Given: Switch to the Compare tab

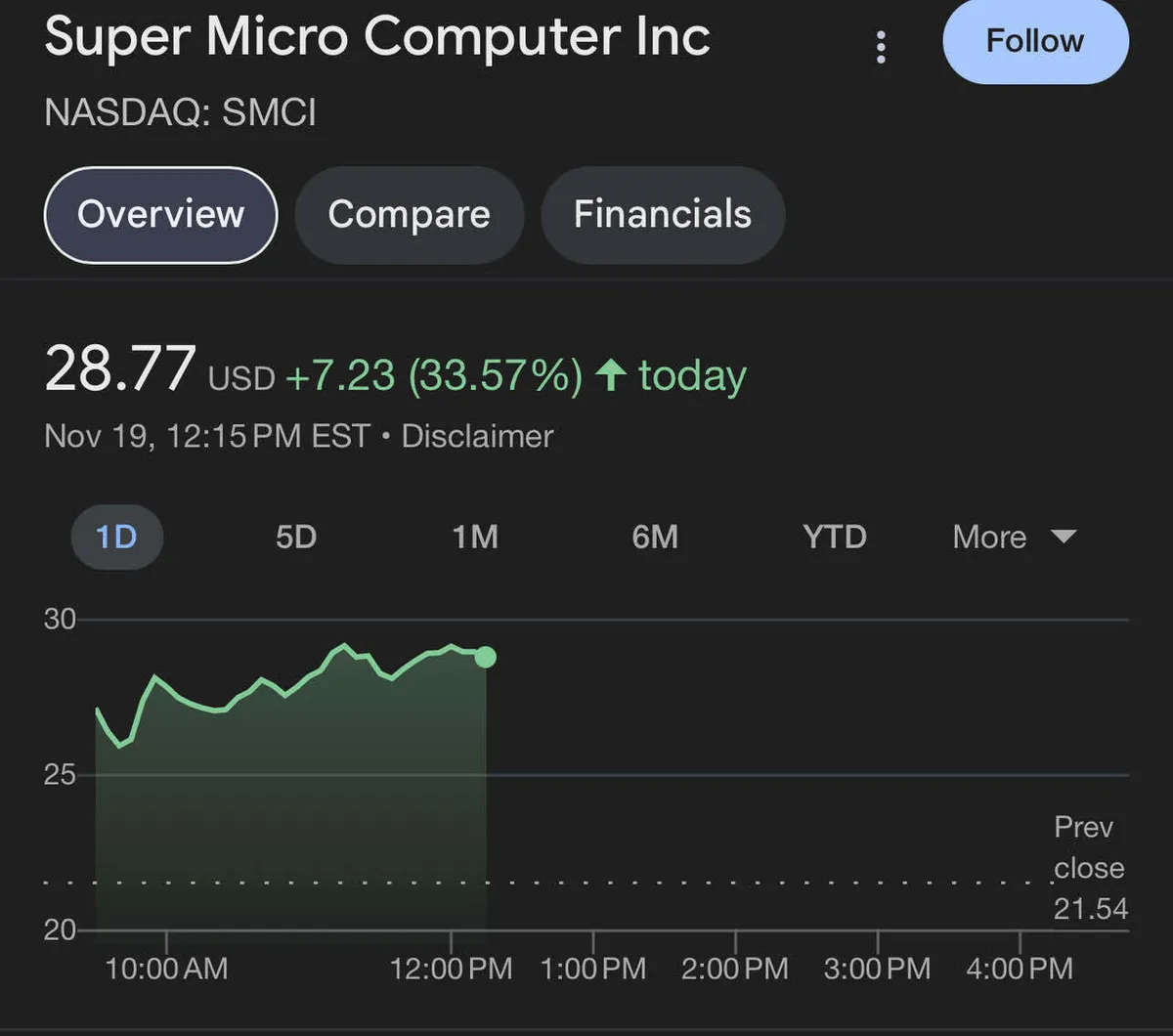Looking at the screenshot, I should (409, 214).
